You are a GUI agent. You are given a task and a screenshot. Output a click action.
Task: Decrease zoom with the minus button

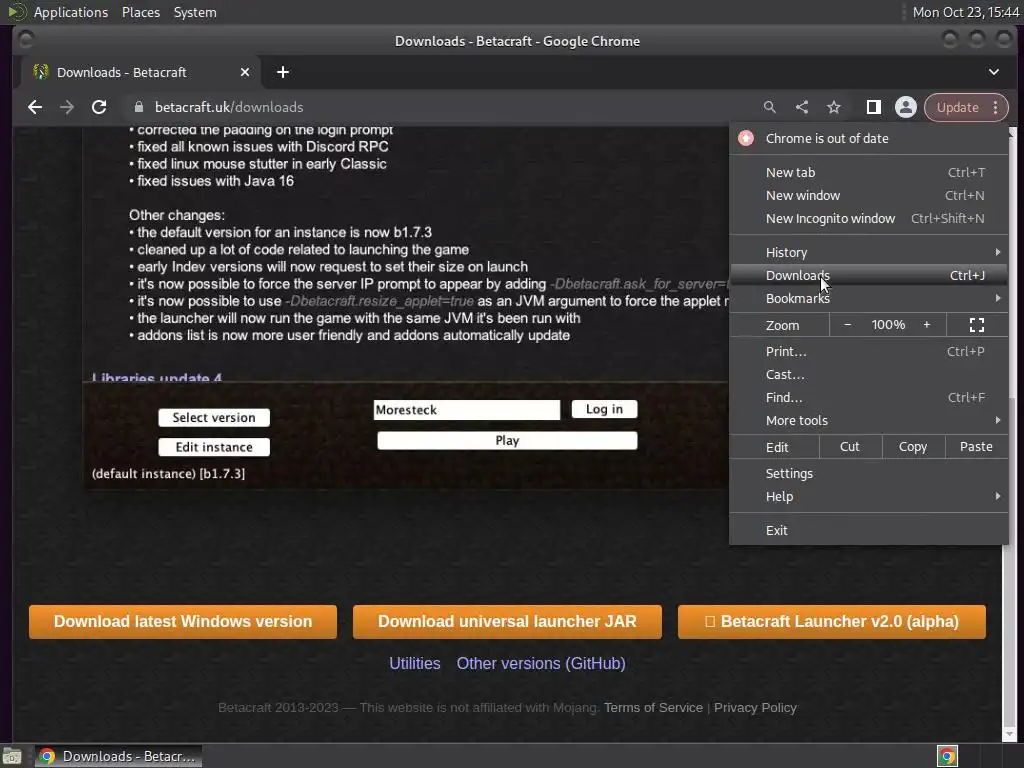tap(848, 325)
